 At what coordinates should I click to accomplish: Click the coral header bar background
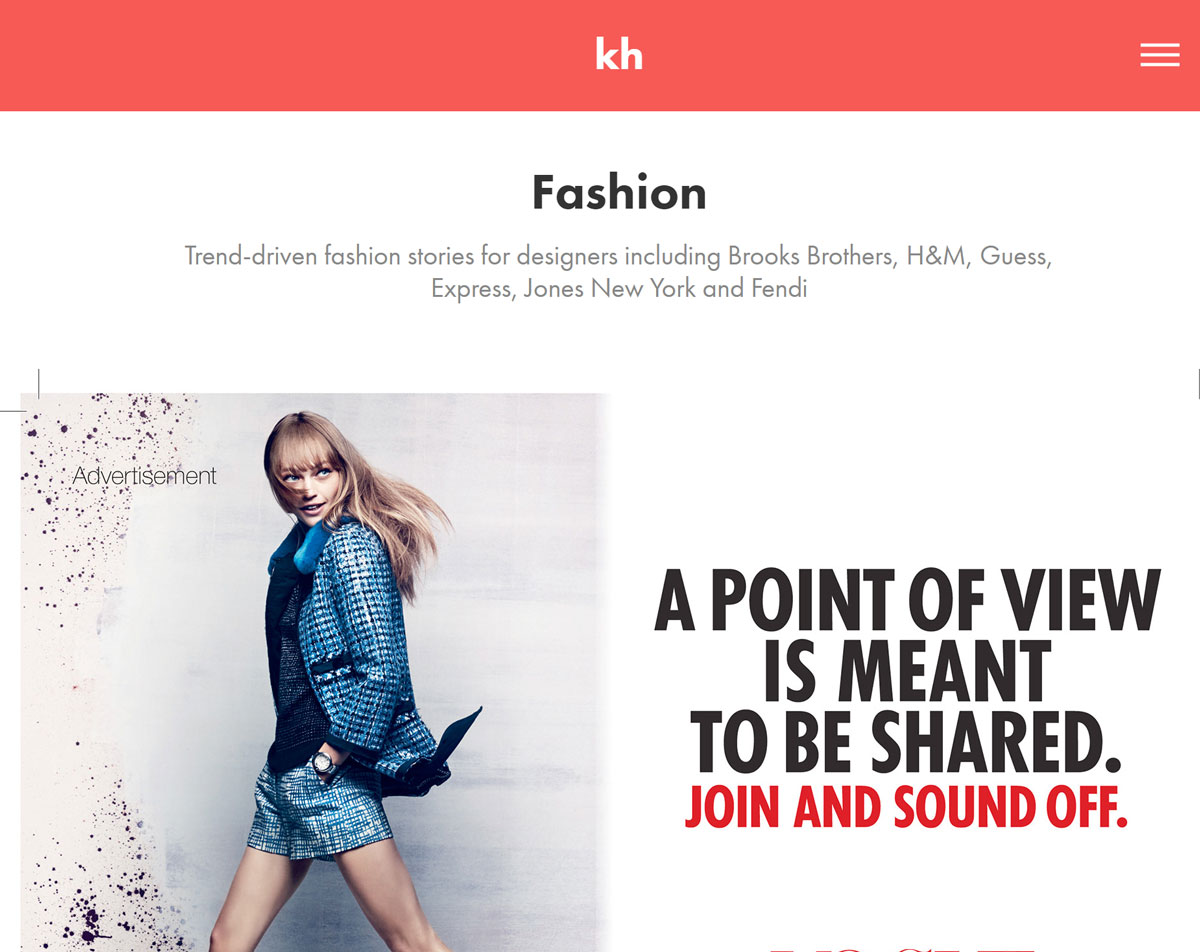pos(300,55)
